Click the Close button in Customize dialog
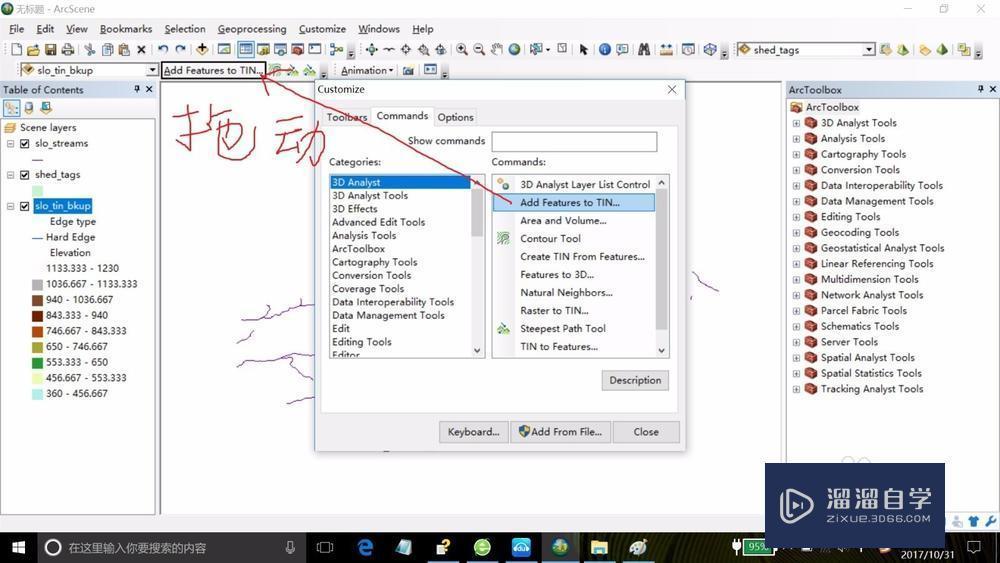This screenshot has height=563, width=1000. coord(646,432)
